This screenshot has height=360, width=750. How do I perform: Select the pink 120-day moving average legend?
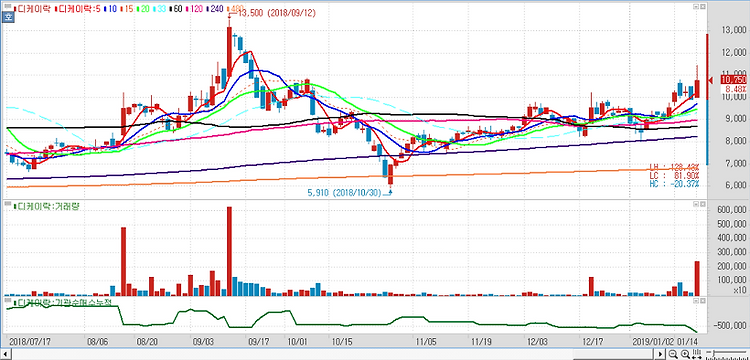(195, 9)
